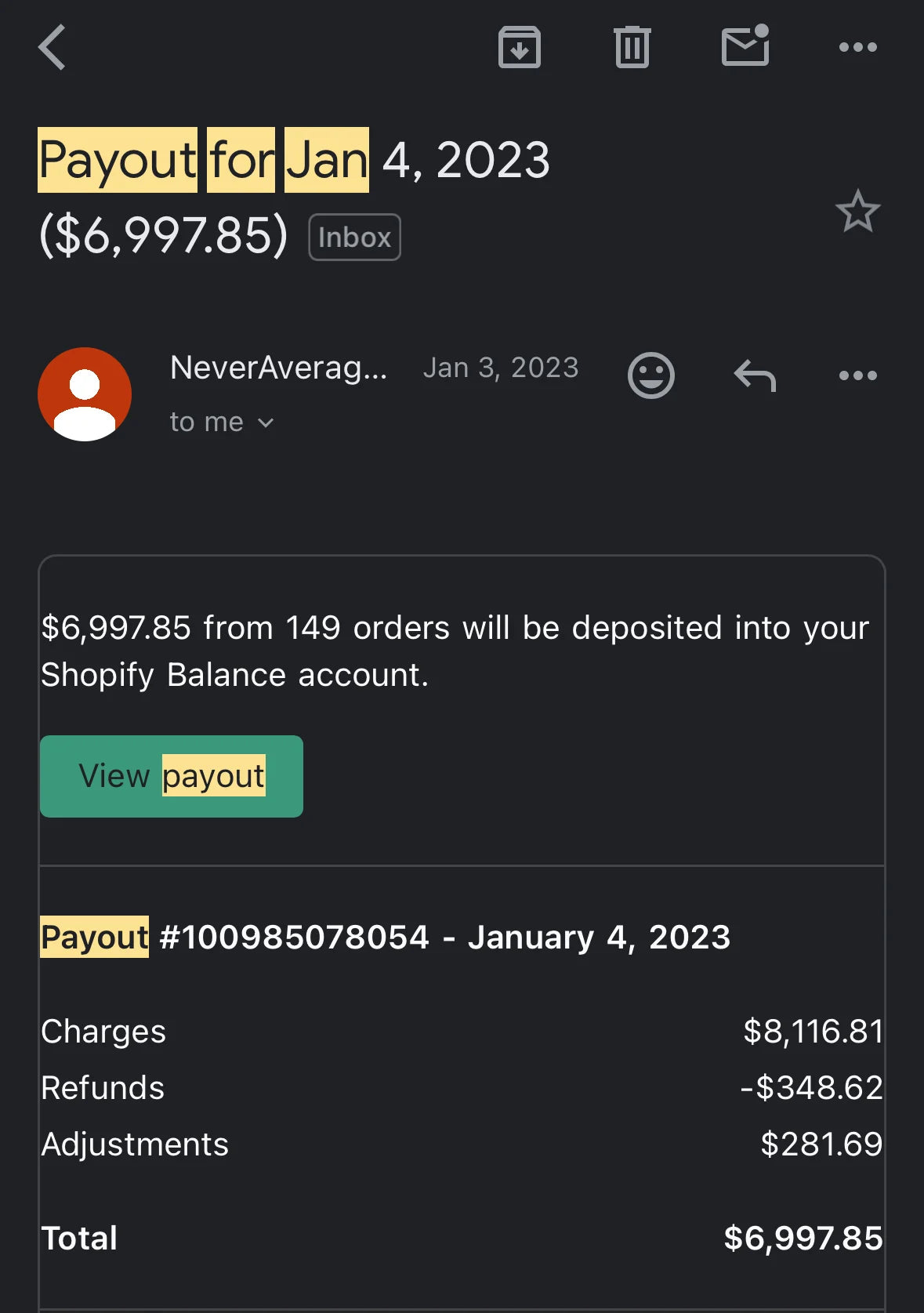The height and width of the screenshot is (1313, 924).
Task: Tap the Charges amount $8,116.81
Action: pos(813,1031)
